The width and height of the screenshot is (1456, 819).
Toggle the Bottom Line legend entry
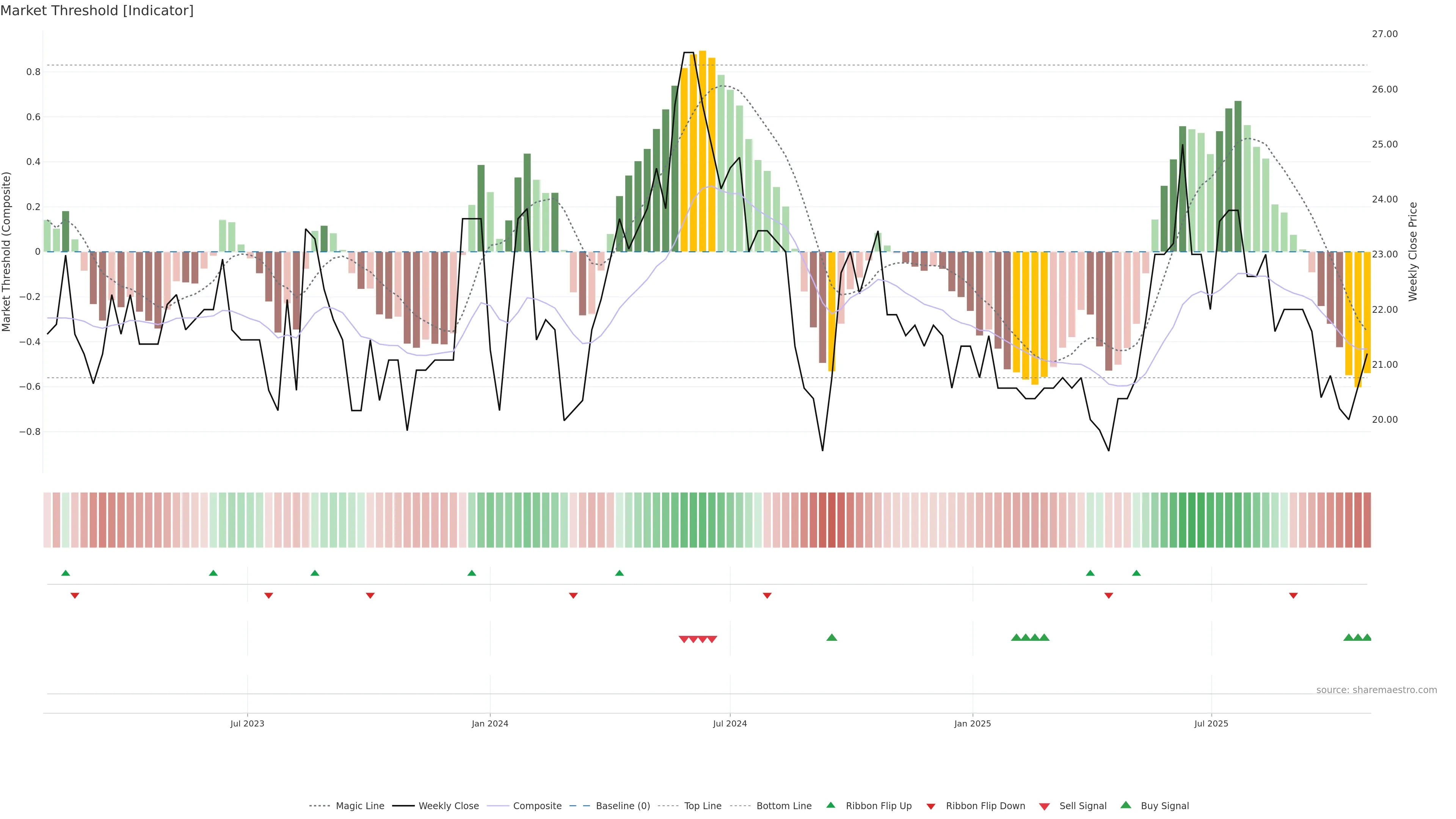point(783,806)
